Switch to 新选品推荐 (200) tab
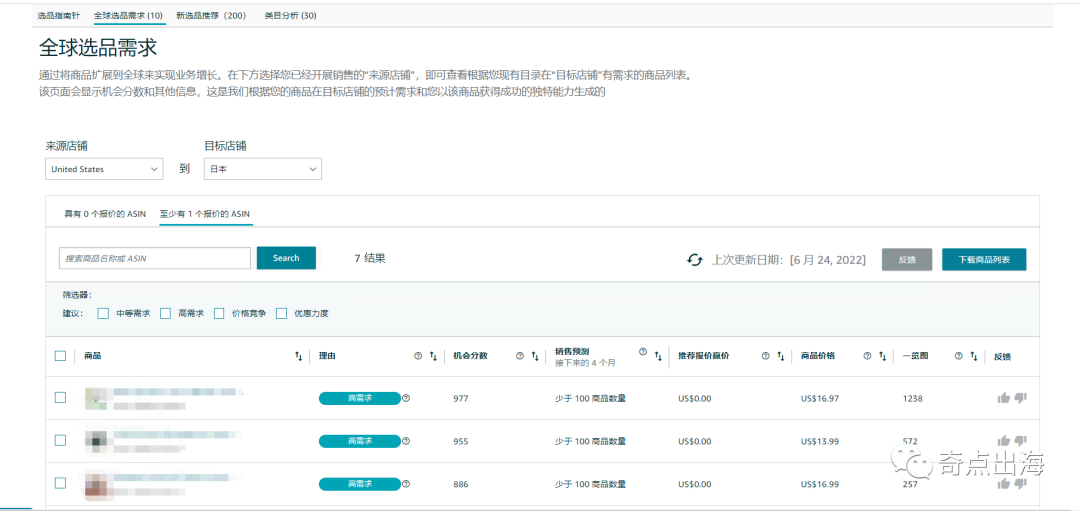Screen dimensions: 1080x511 point(211,15)
